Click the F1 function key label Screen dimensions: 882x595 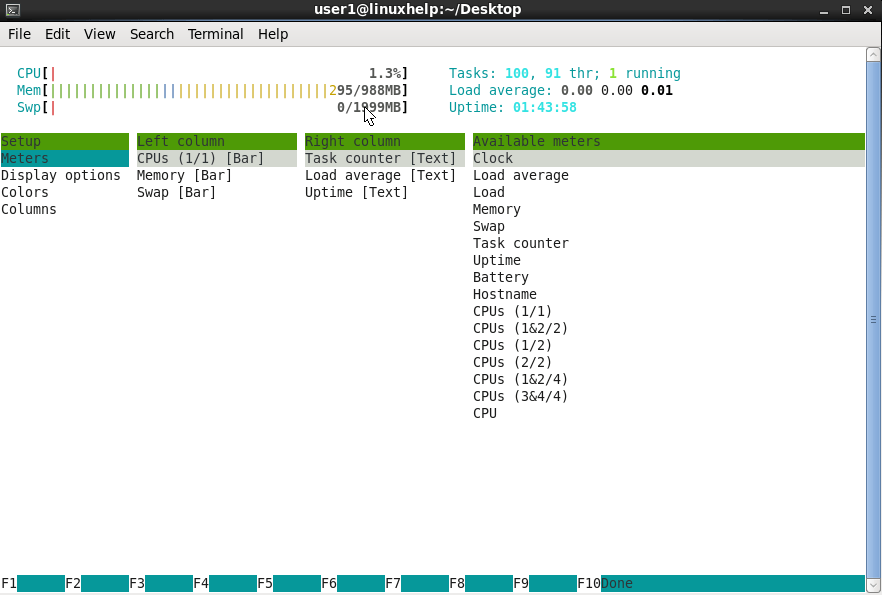coord(8,583)
